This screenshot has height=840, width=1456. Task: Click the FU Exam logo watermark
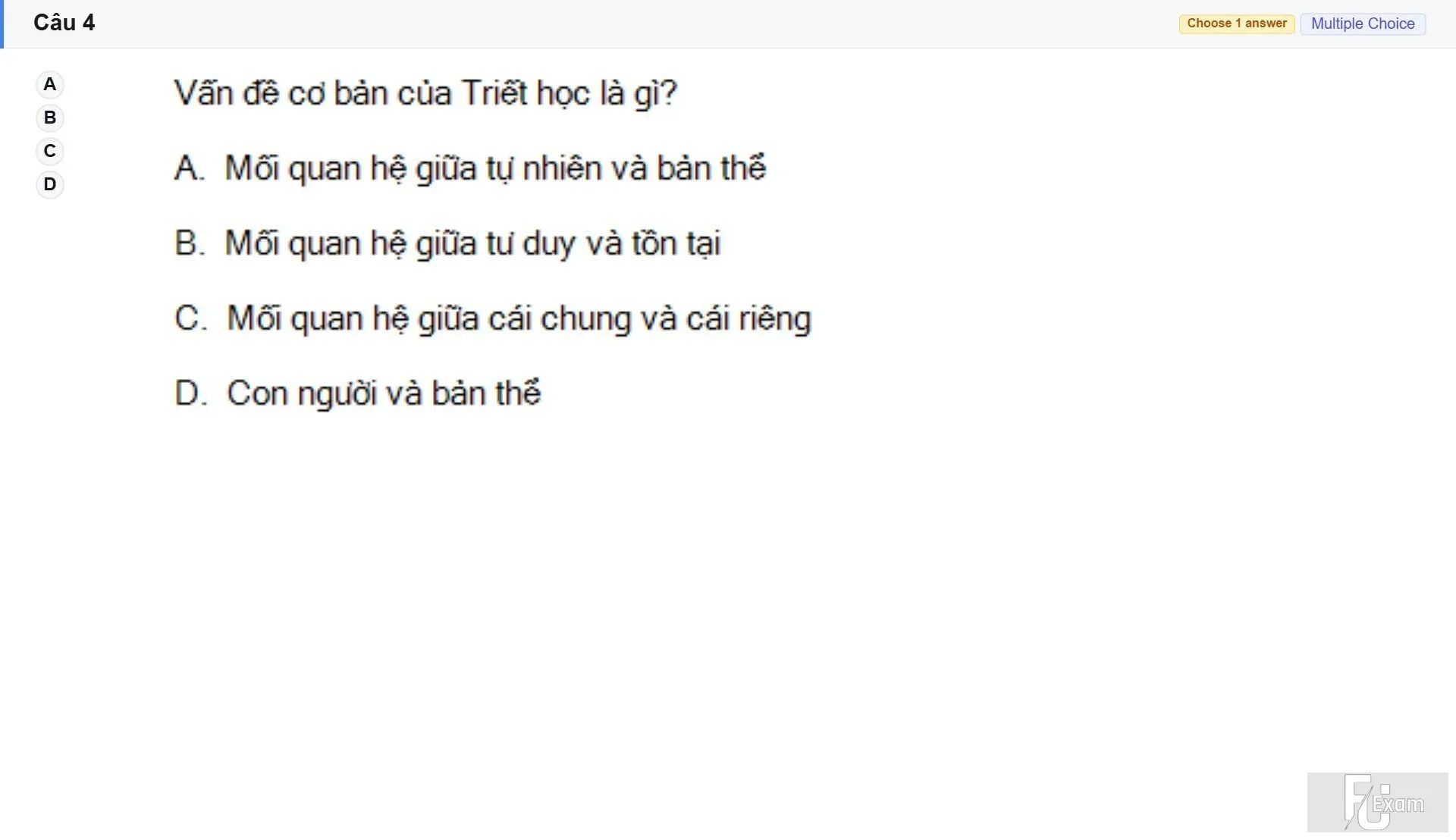(1377, 802)
